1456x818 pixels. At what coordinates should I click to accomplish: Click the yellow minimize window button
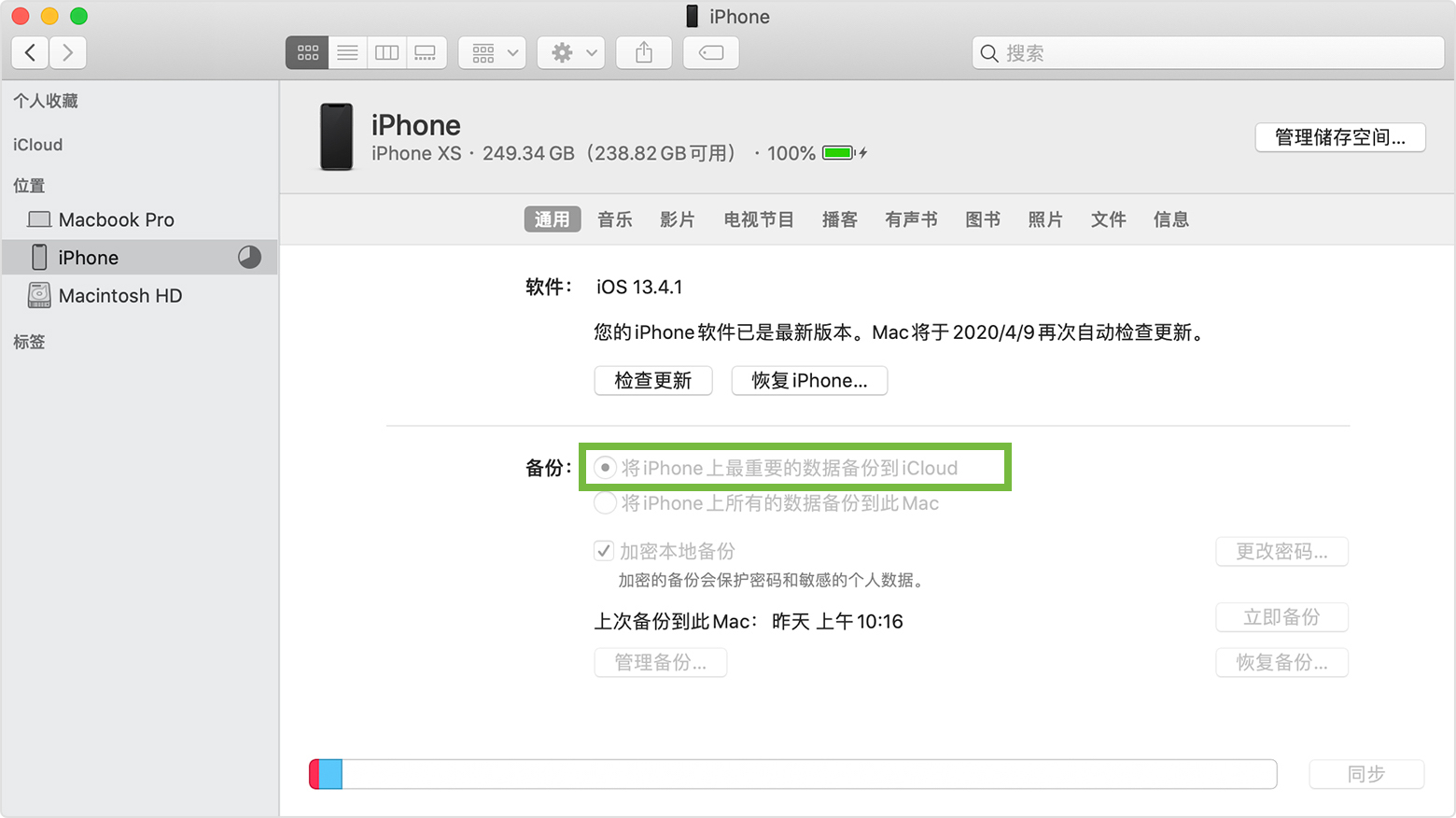pos(49,16)
